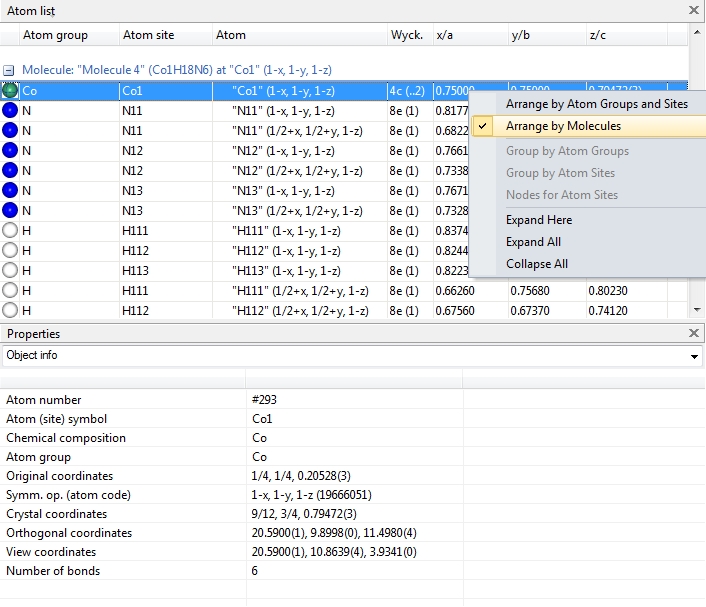Click the blue N icon in the first N13 row
This screenshot has height=607, width=706.
click(x=11, y=191)
